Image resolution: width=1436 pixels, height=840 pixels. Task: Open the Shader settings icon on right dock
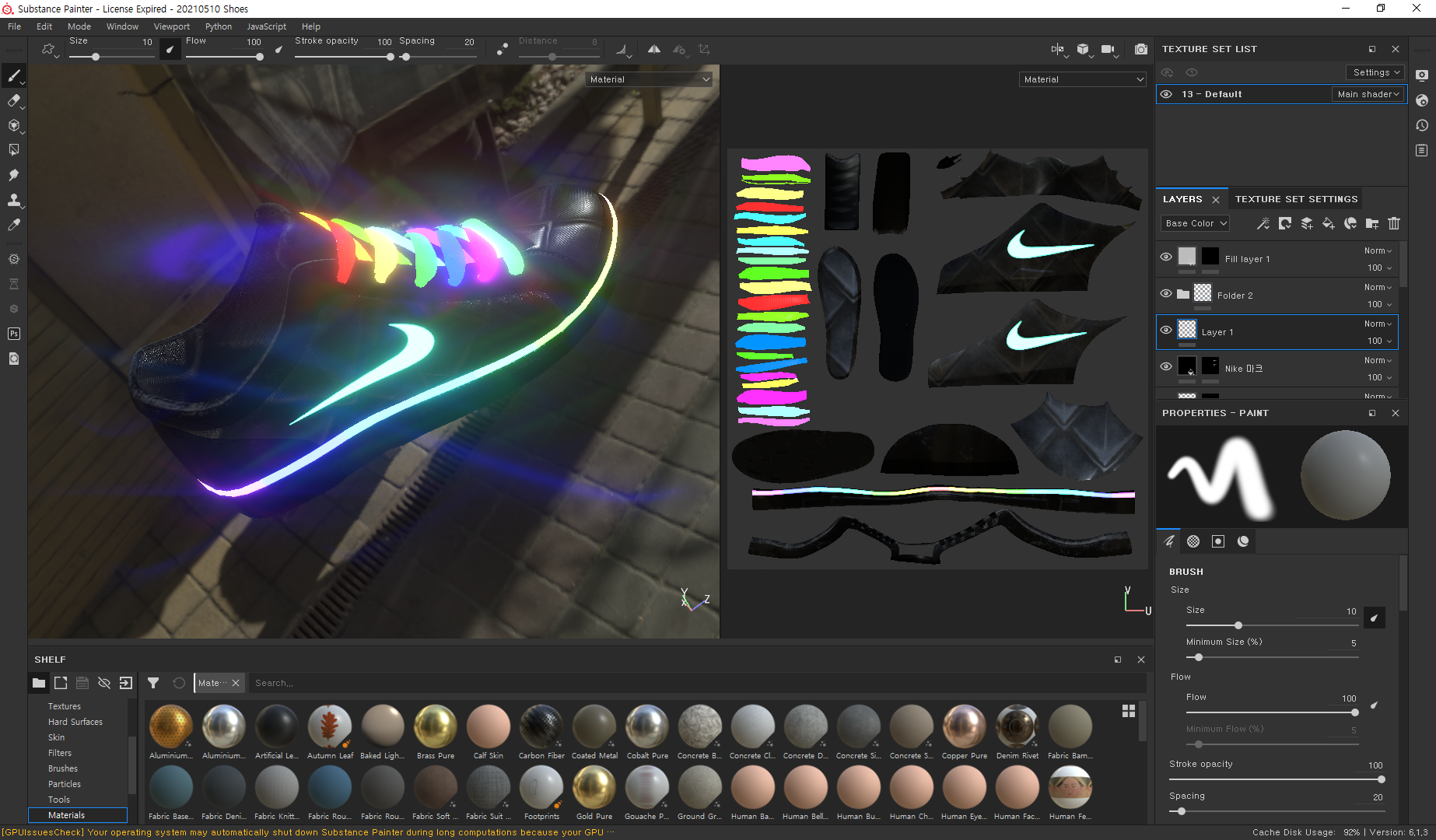click(x=1422, y=100)
